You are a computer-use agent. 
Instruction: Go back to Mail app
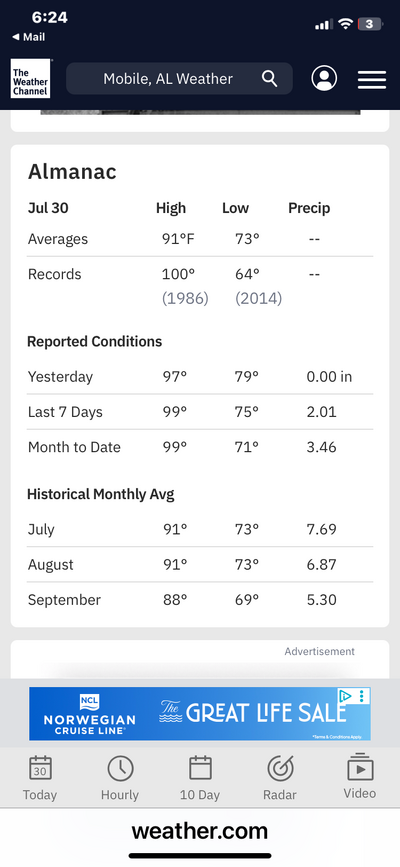click(x=29, y=37)
